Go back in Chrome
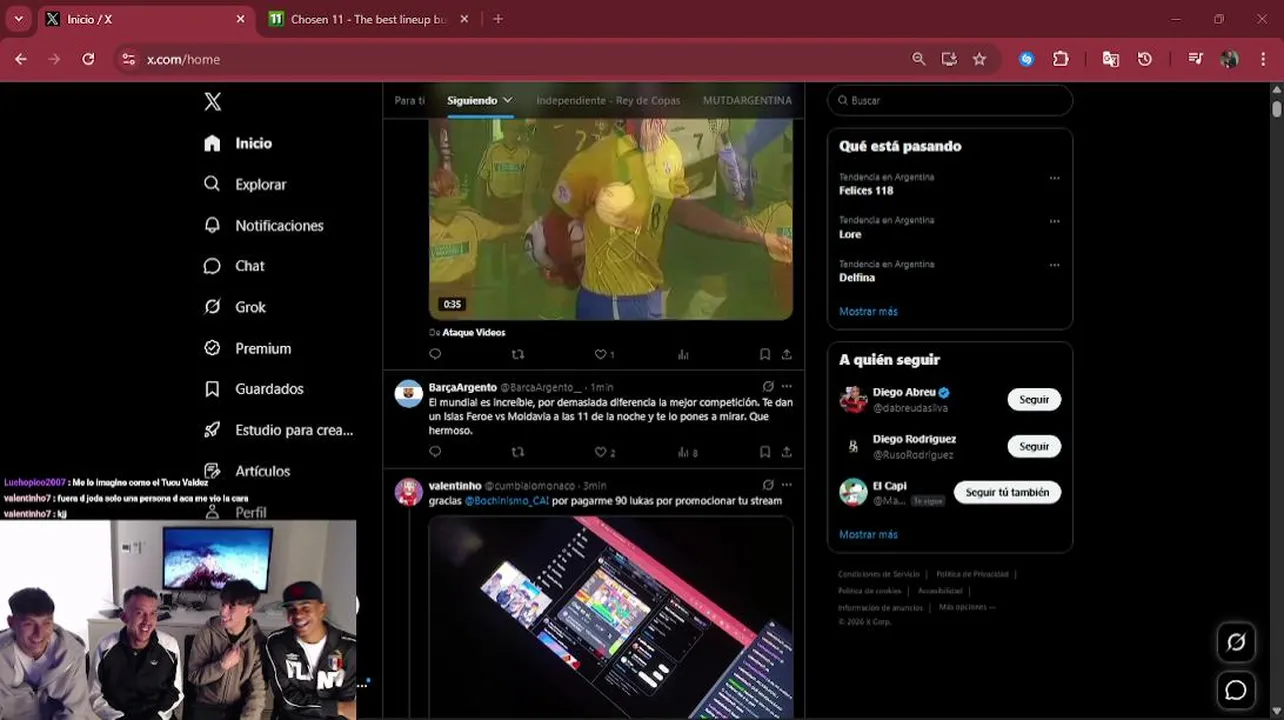This screenshot has height=720, width=1284. (x=21, y=59)
